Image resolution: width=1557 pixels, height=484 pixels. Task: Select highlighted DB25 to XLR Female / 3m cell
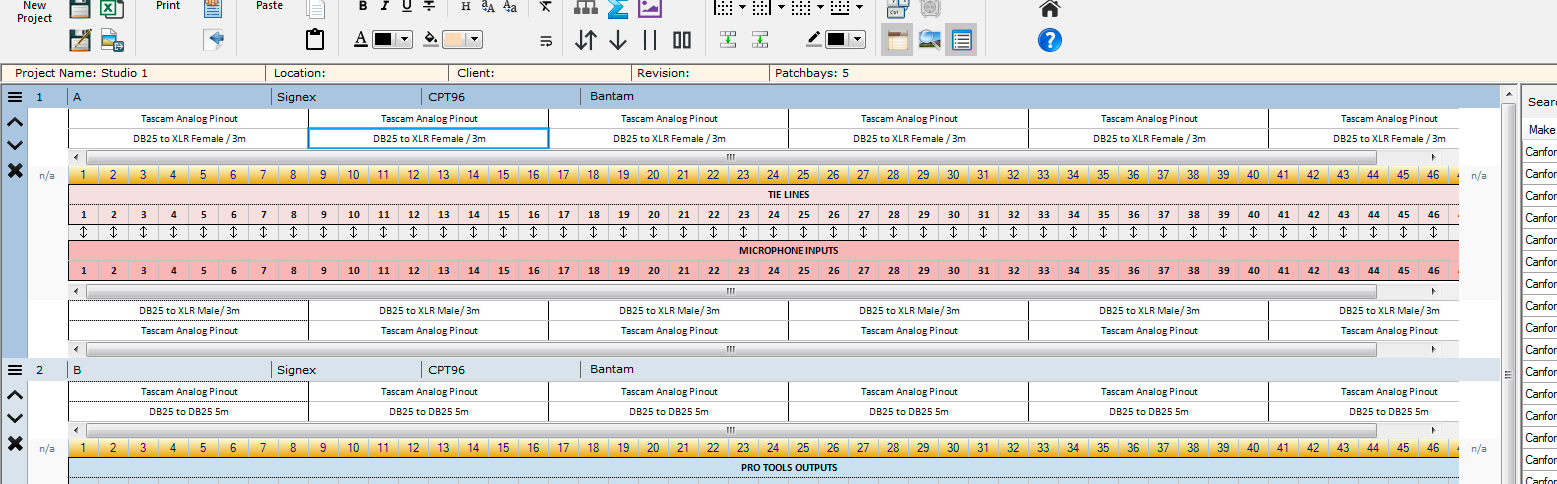coord(428,138)
